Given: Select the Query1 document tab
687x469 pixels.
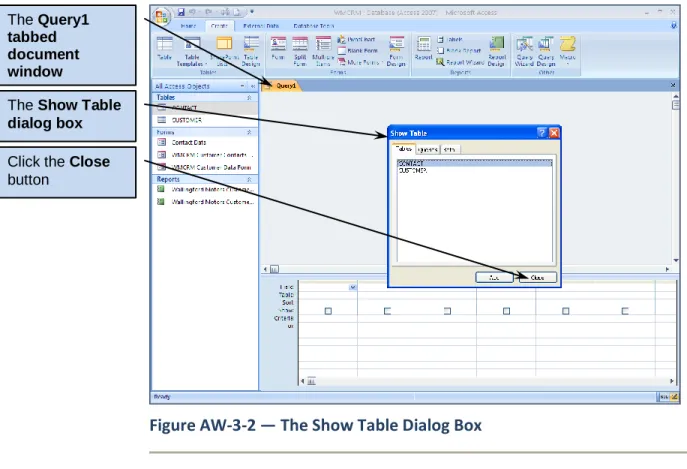Looking at the screenshot, I should tap(281, 85).
